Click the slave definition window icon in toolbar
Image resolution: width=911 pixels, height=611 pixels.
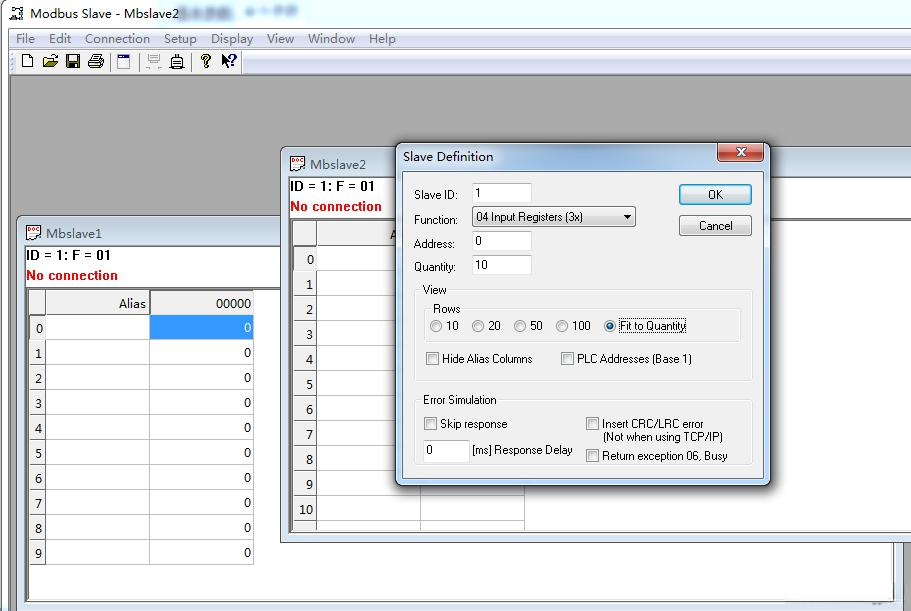(124, 61)
